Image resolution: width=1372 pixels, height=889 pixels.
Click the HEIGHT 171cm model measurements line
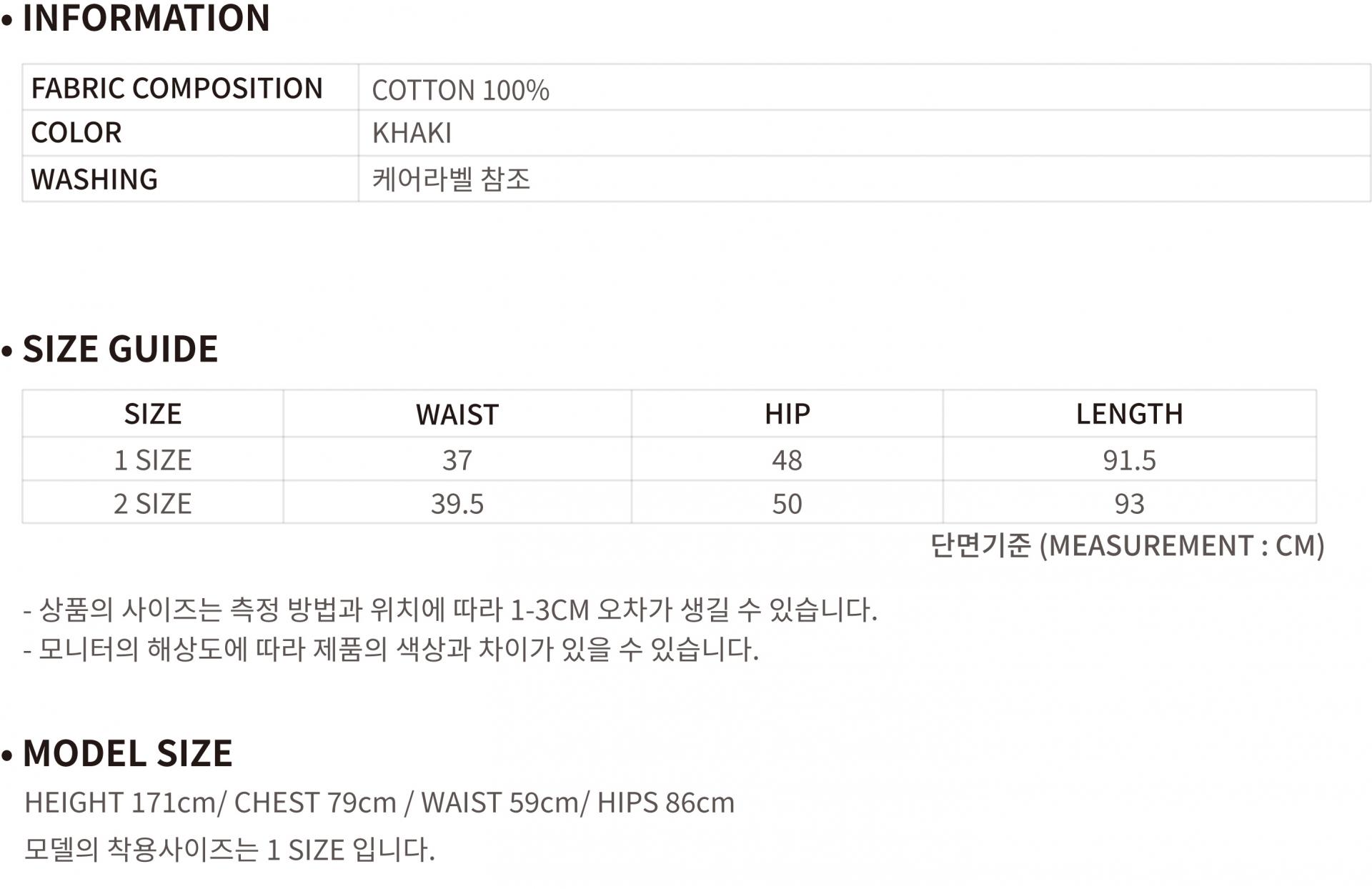(379, 803)
